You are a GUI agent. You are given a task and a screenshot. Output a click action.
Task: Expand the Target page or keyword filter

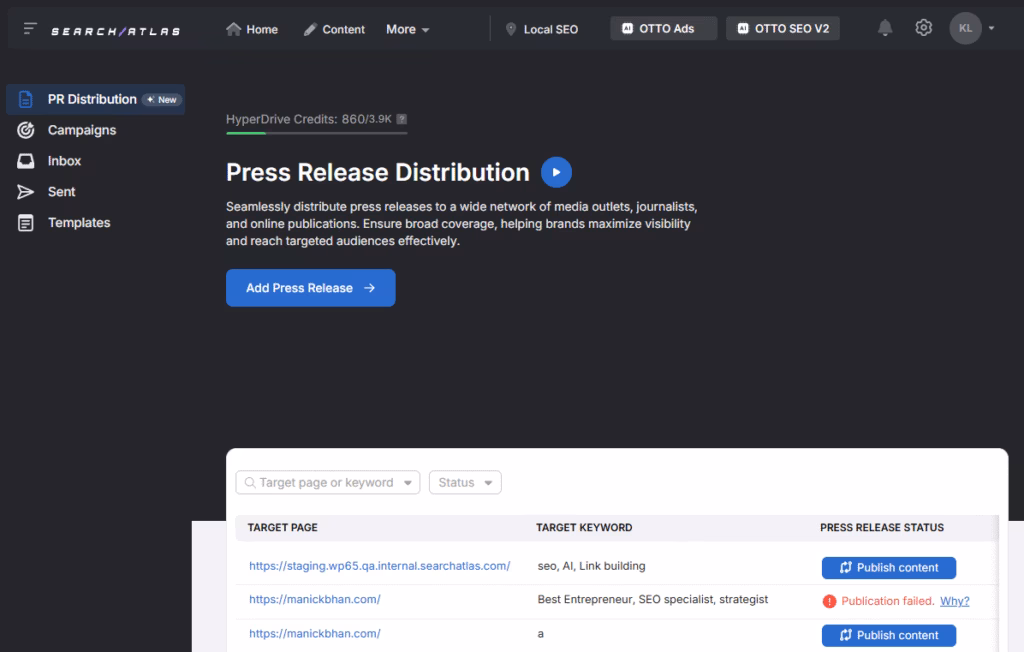coord(327,482)
